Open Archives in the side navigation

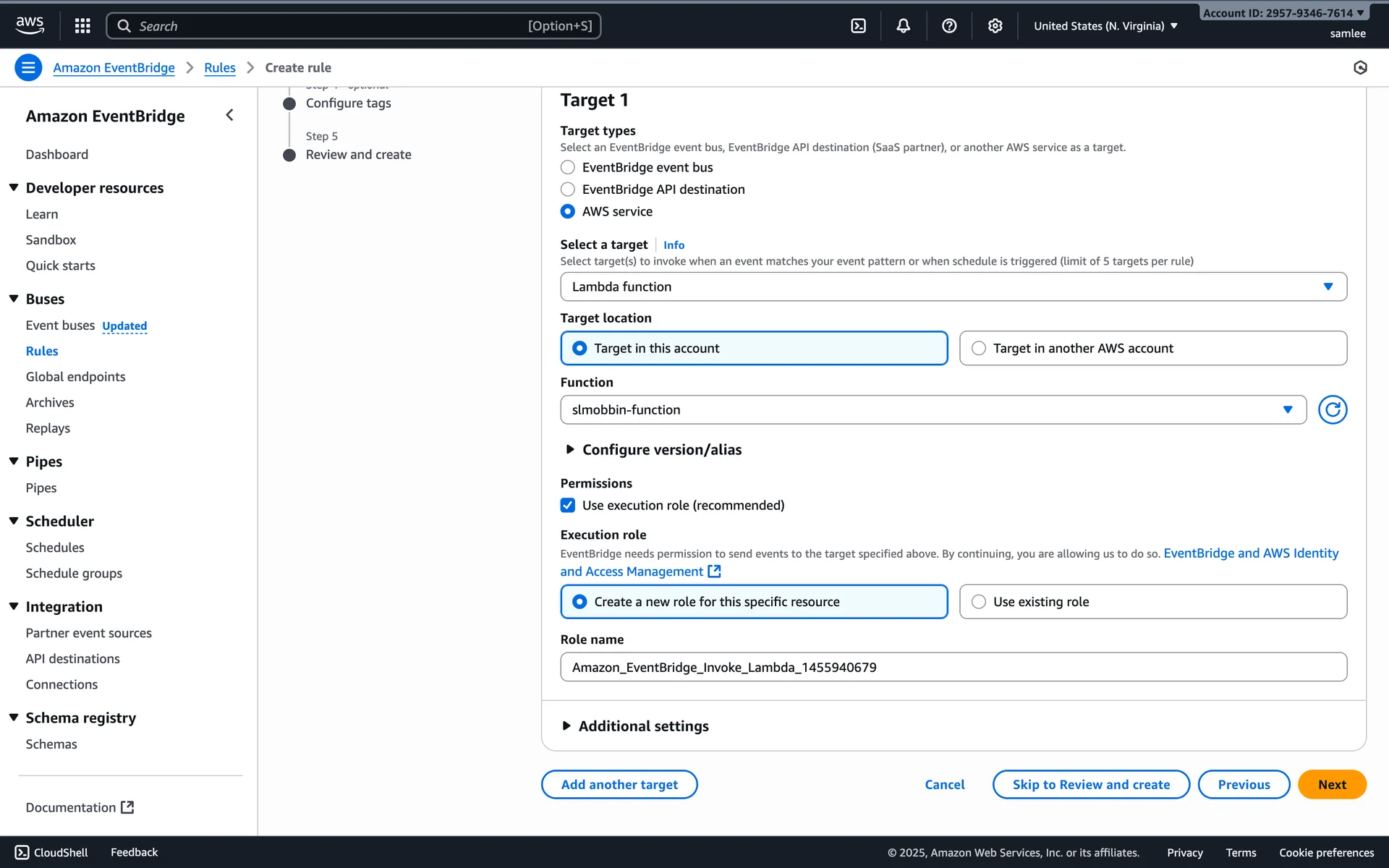pos(49,402)
